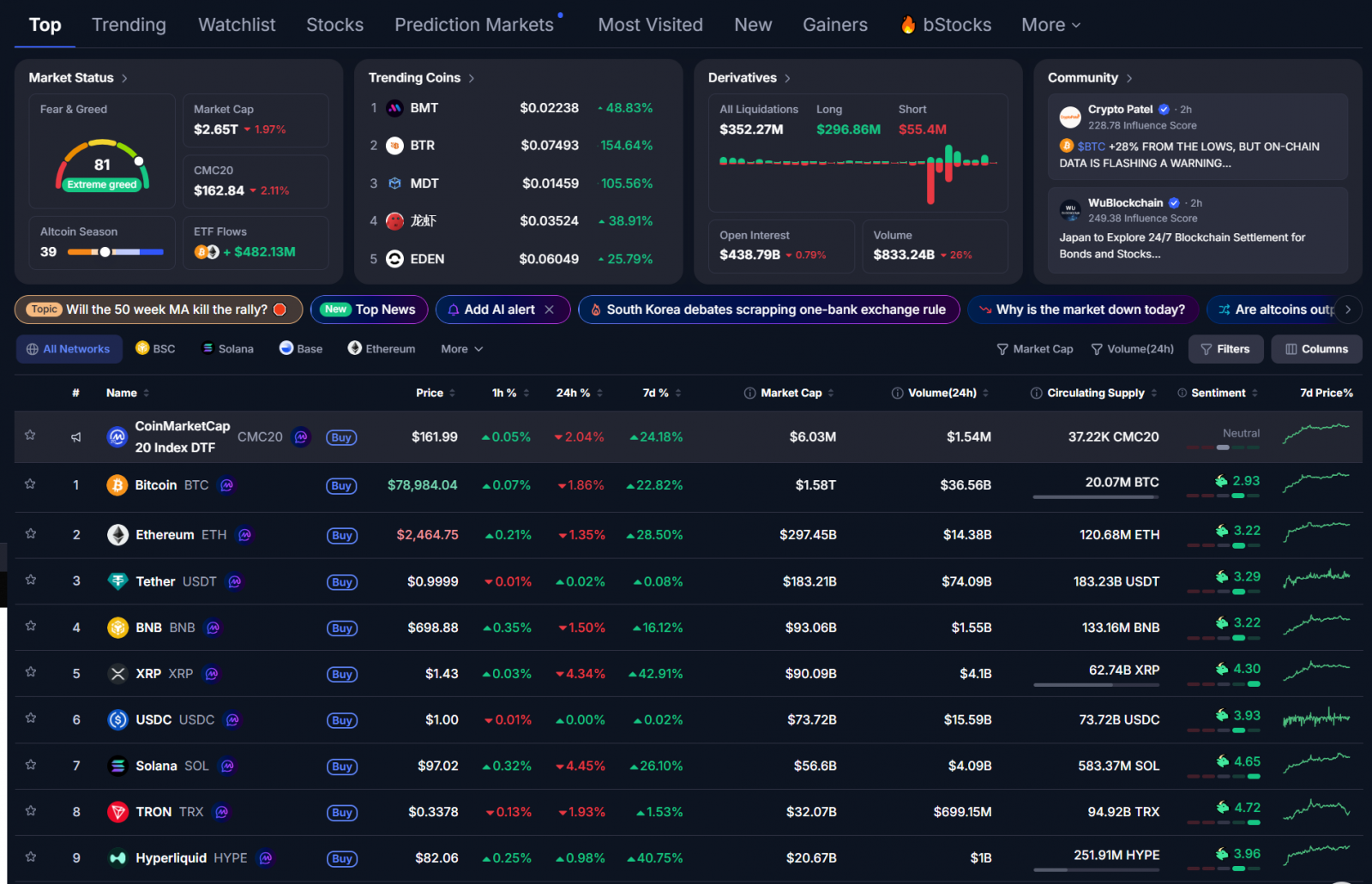Screen dimensions: 1372x884
Task: Click the Bitcoin coin logo
Action: coord(117,485)
